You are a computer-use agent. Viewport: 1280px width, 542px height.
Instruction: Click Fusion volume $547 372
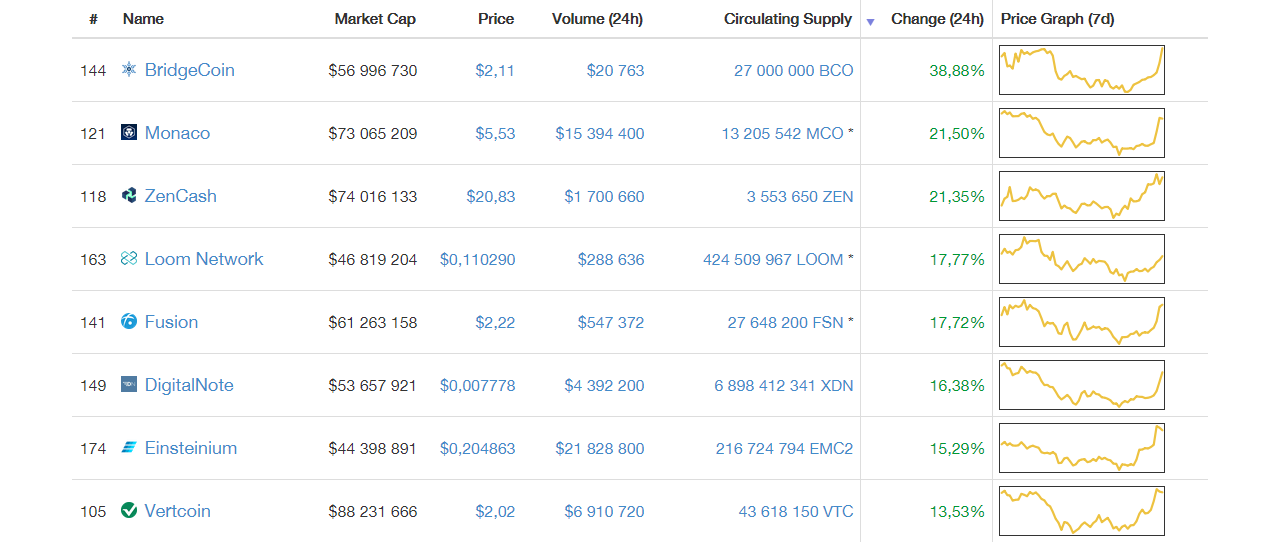click(611, 322)
